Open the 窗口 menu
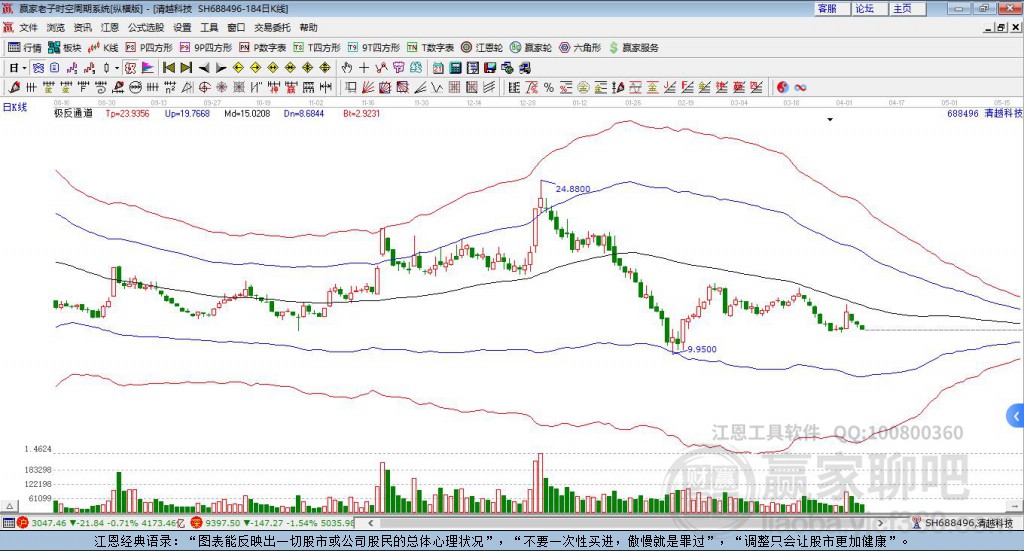This screenshot has height=551, width=1024. click(236, 27)
